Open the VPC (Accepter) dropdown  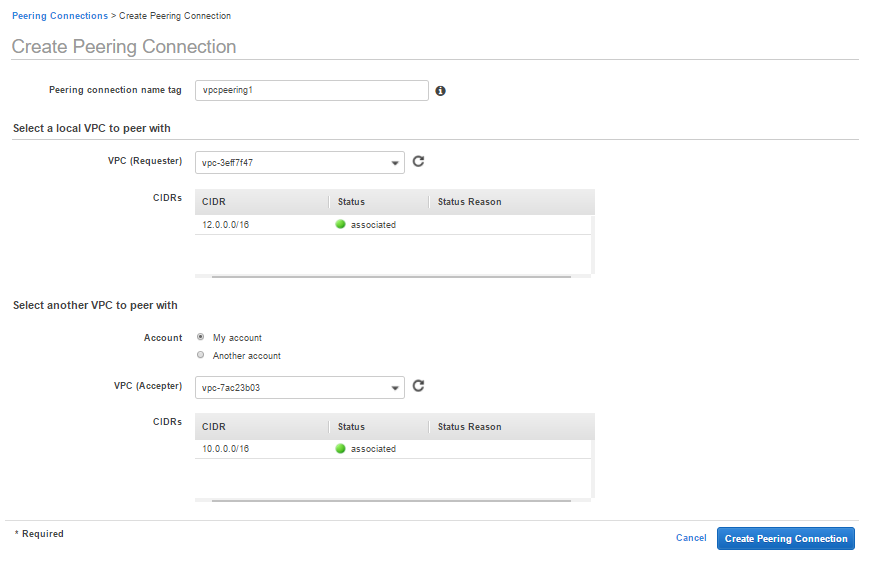300,388
